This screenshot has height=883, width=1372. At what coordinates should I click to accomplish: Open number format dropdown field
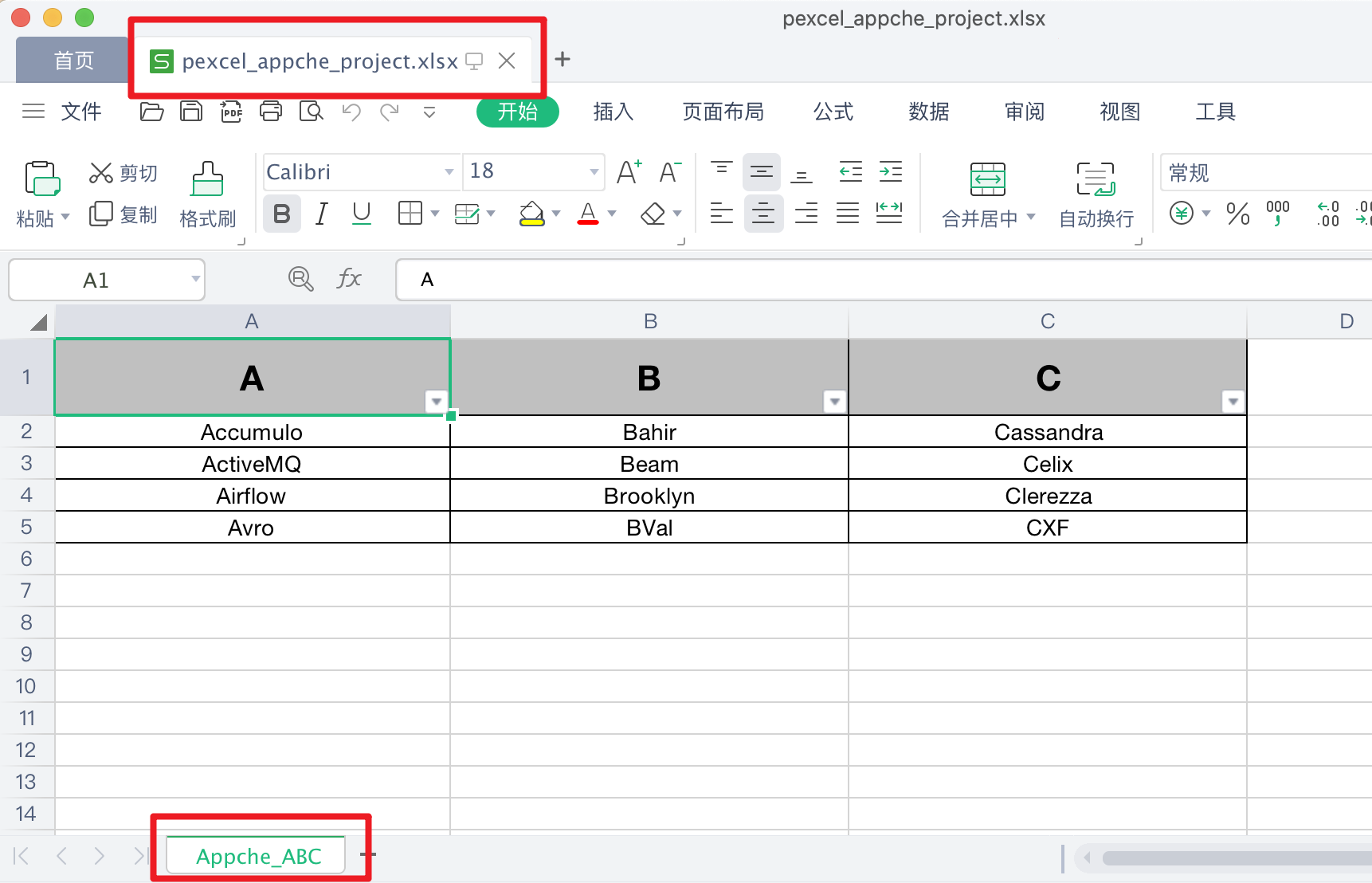(x=1266, y=172)
